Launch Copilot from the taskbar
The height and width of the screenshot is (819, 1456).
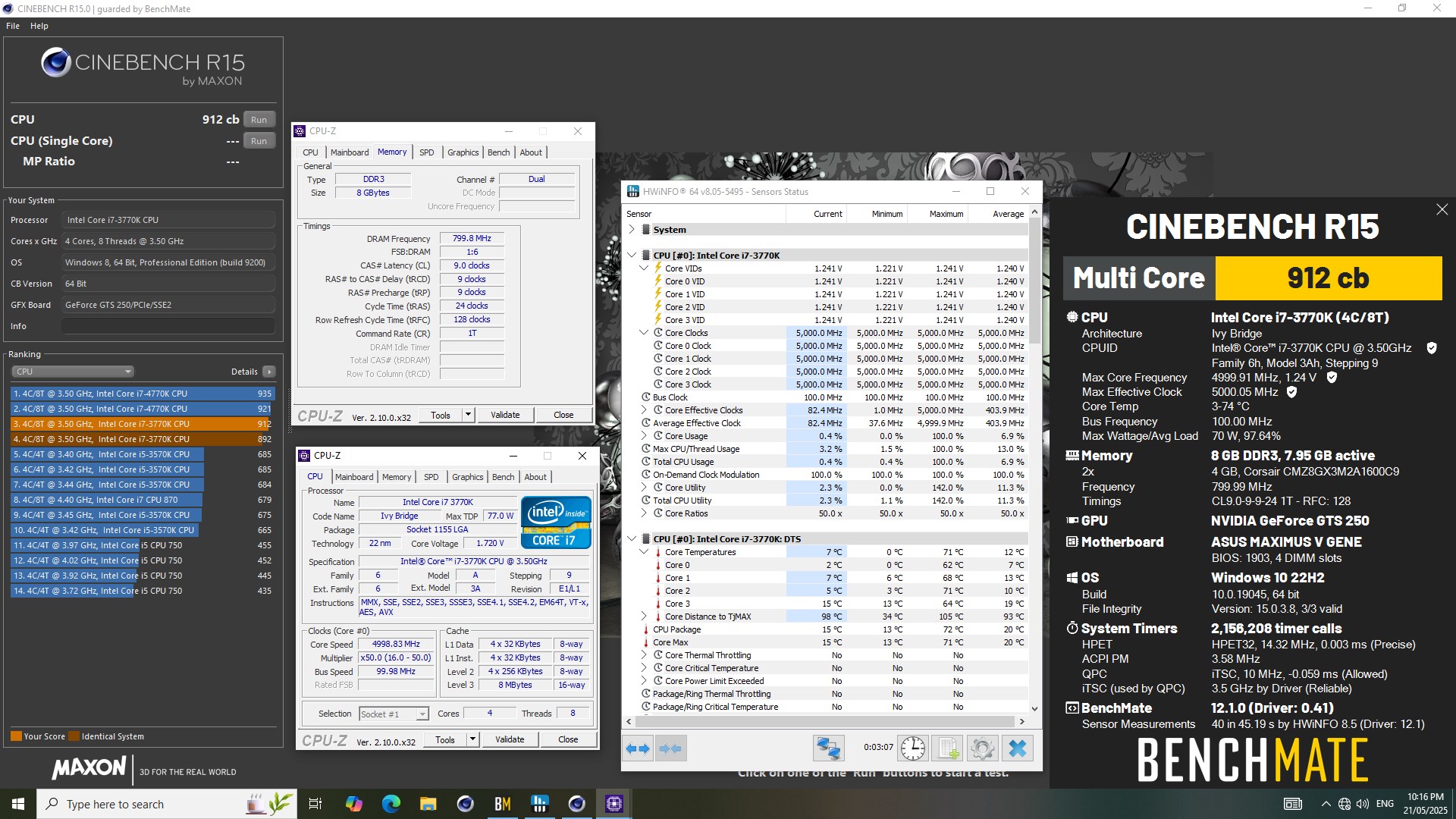click(353, 804)
